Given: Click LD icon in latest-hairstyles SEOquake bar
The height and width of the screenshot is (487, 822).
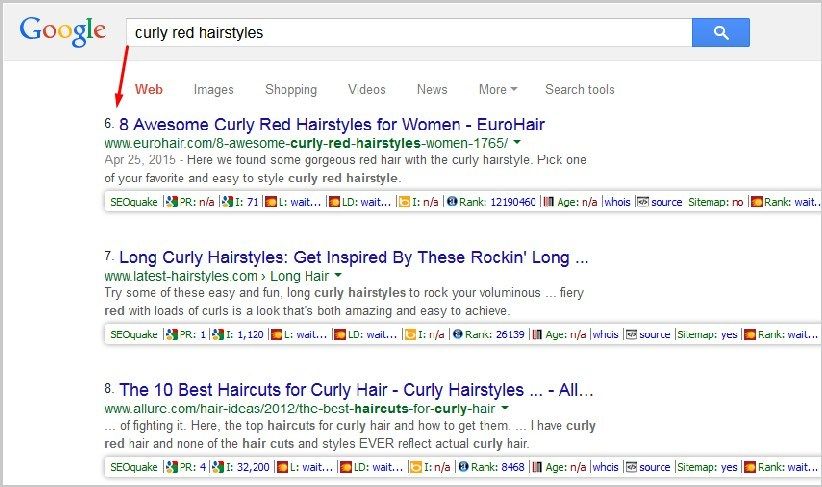Looking at the screenshot, I should click(x=340, y=334).
